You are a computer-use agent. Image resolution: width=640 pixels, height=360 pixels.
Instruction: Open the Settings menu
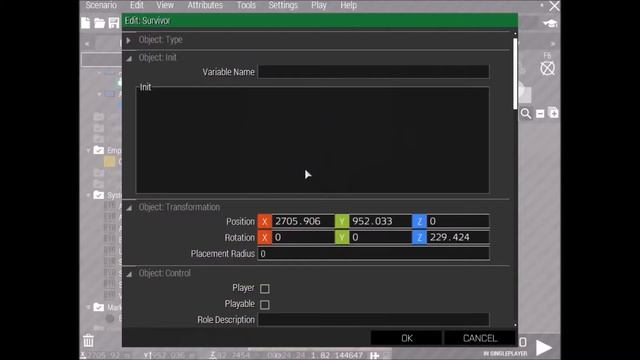tap(283, 5)
